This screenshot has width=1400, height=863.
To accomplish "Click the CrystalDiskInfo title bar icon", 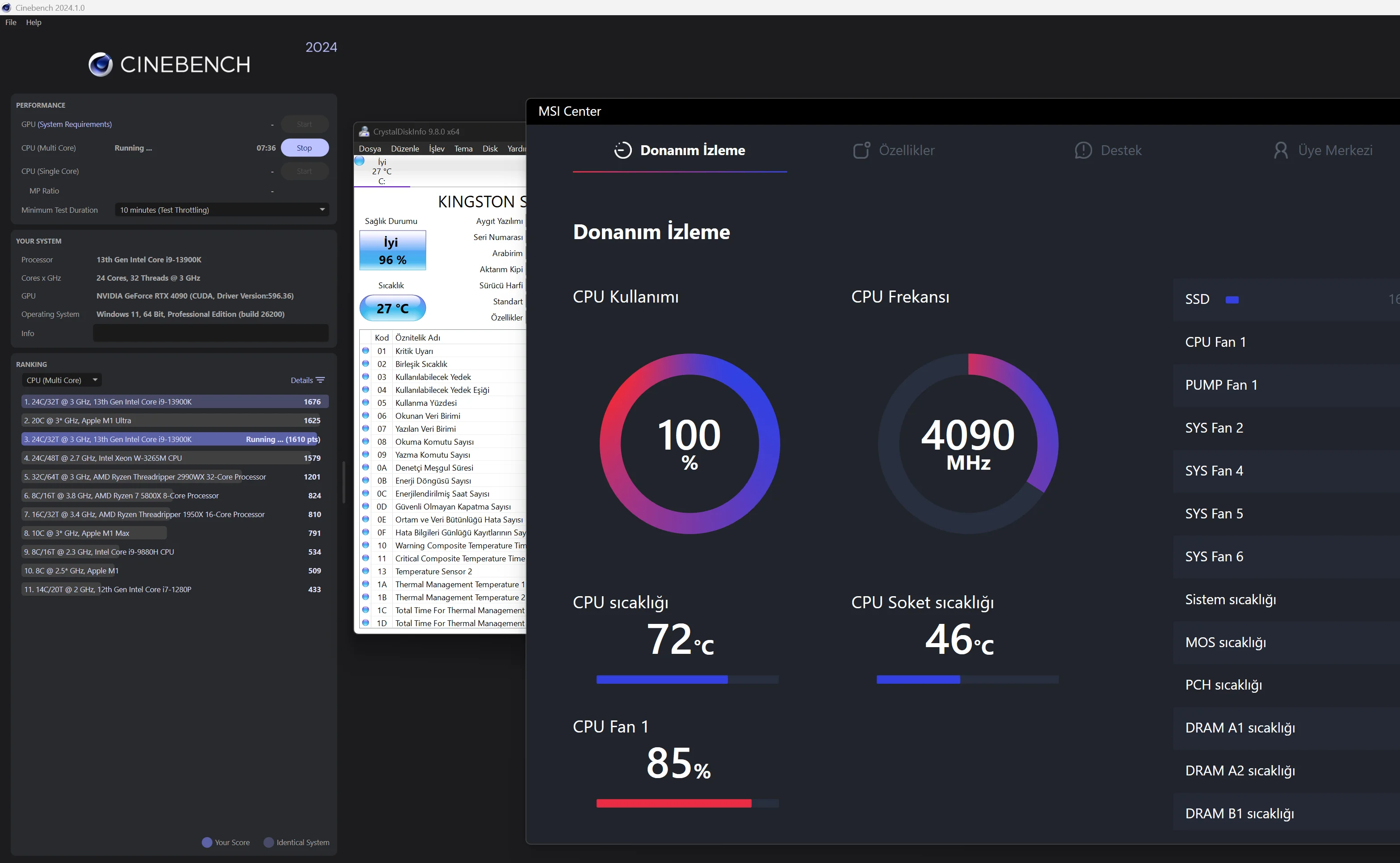I will pos(364,131).
